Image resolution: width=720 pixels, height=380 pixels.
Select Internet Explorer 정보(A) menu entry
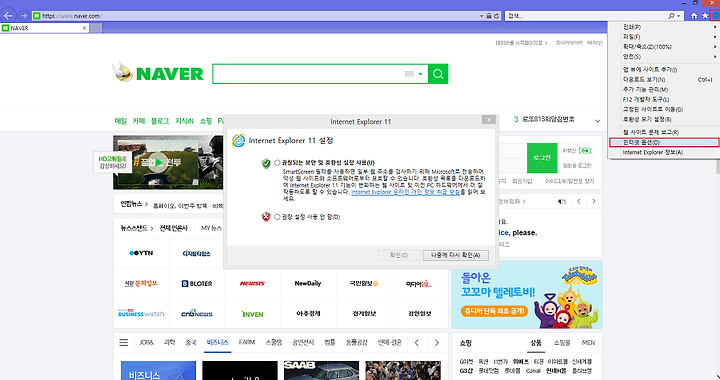(664, 152)
